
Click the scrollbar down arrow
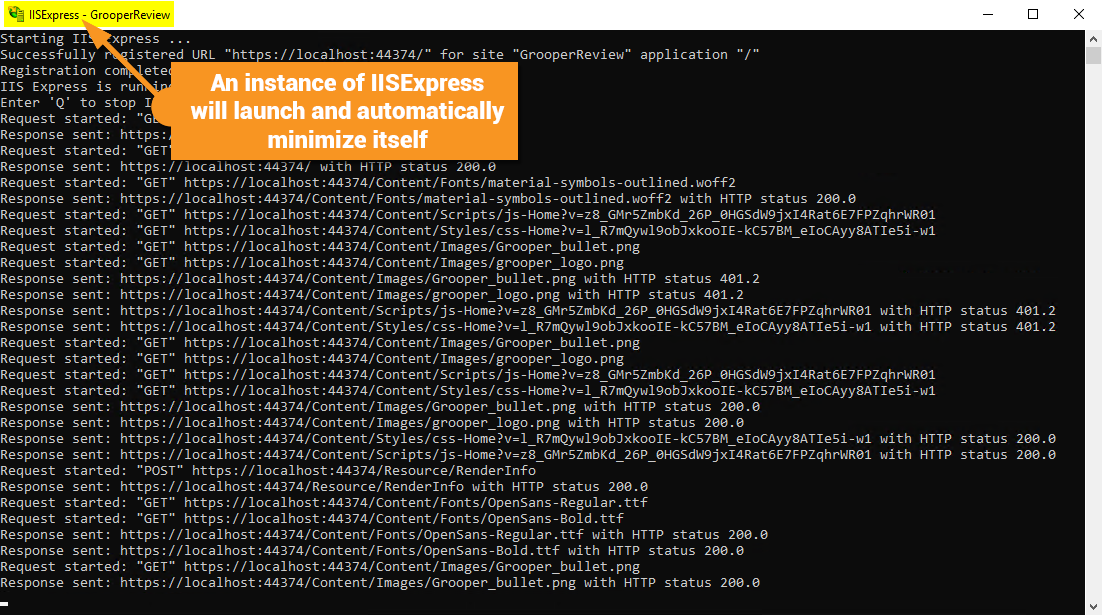tap(1093, 607)
